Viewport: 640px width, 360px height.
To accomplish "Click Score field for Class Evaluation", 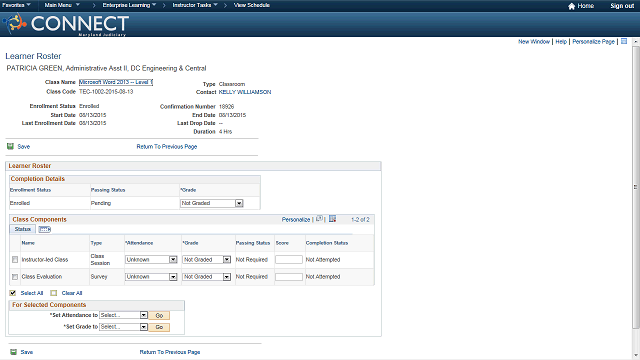I will click(289, 277).
